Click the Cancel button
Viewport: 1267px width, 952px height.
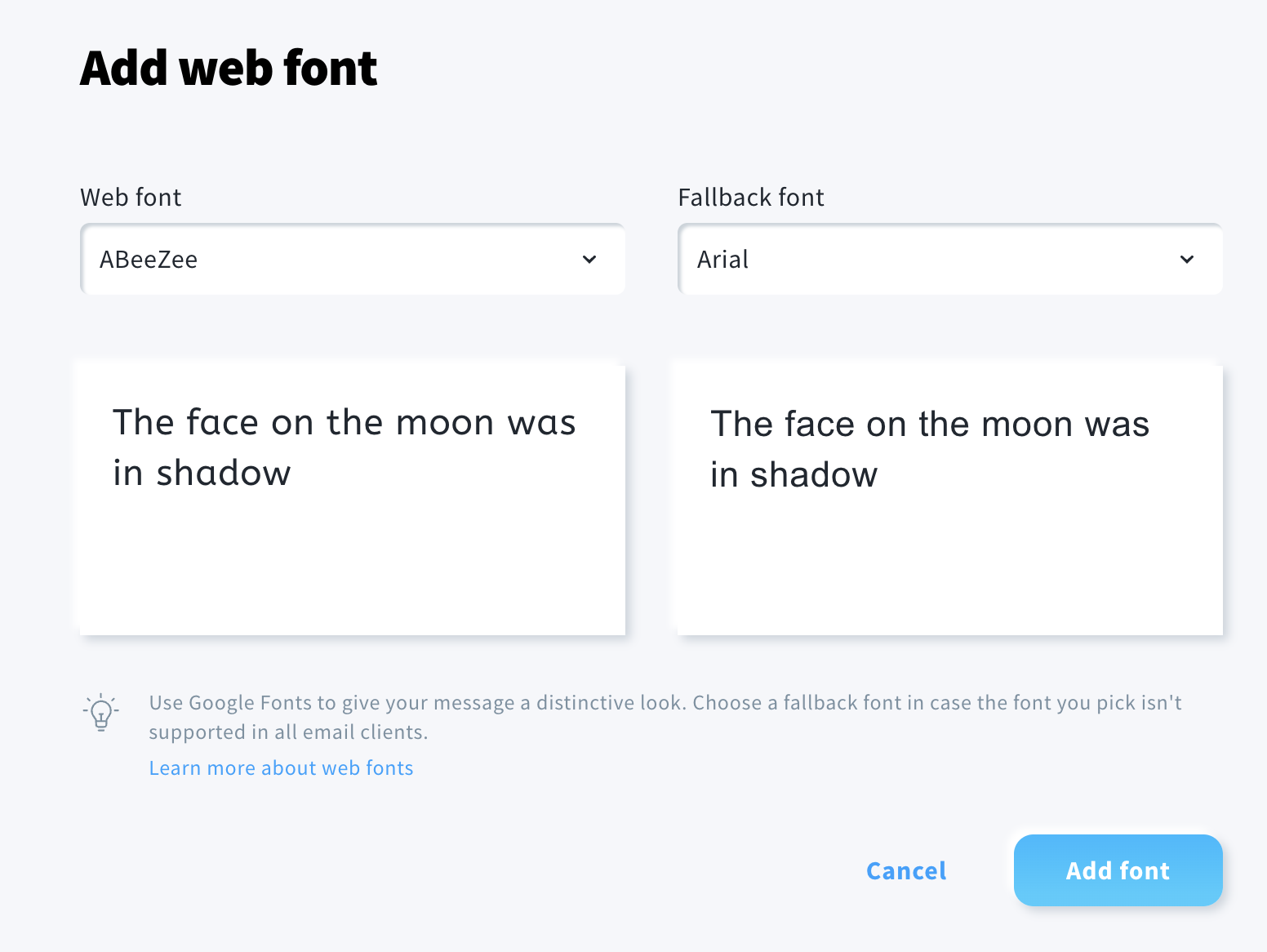point(906,870)
